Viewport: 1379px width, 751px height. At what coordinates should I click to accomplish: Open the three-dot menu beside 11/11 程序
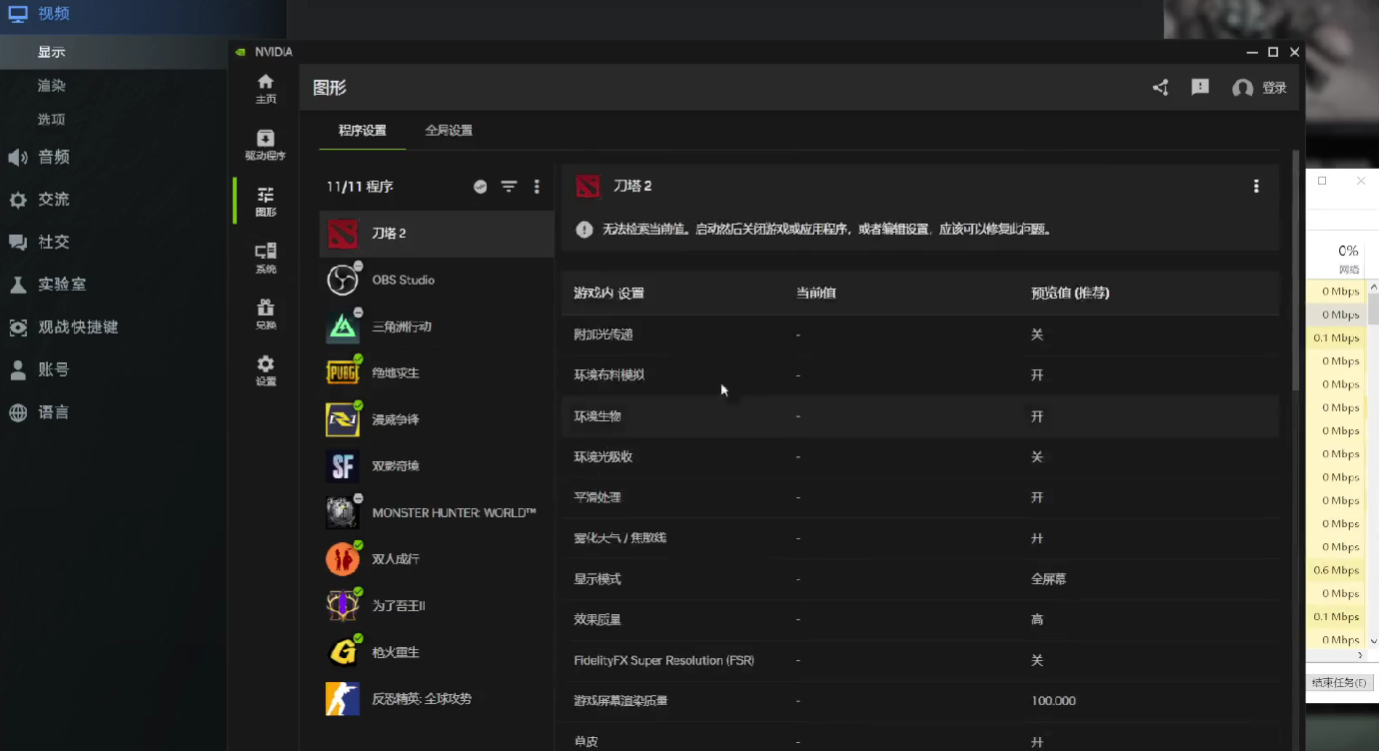coord(537,187)
